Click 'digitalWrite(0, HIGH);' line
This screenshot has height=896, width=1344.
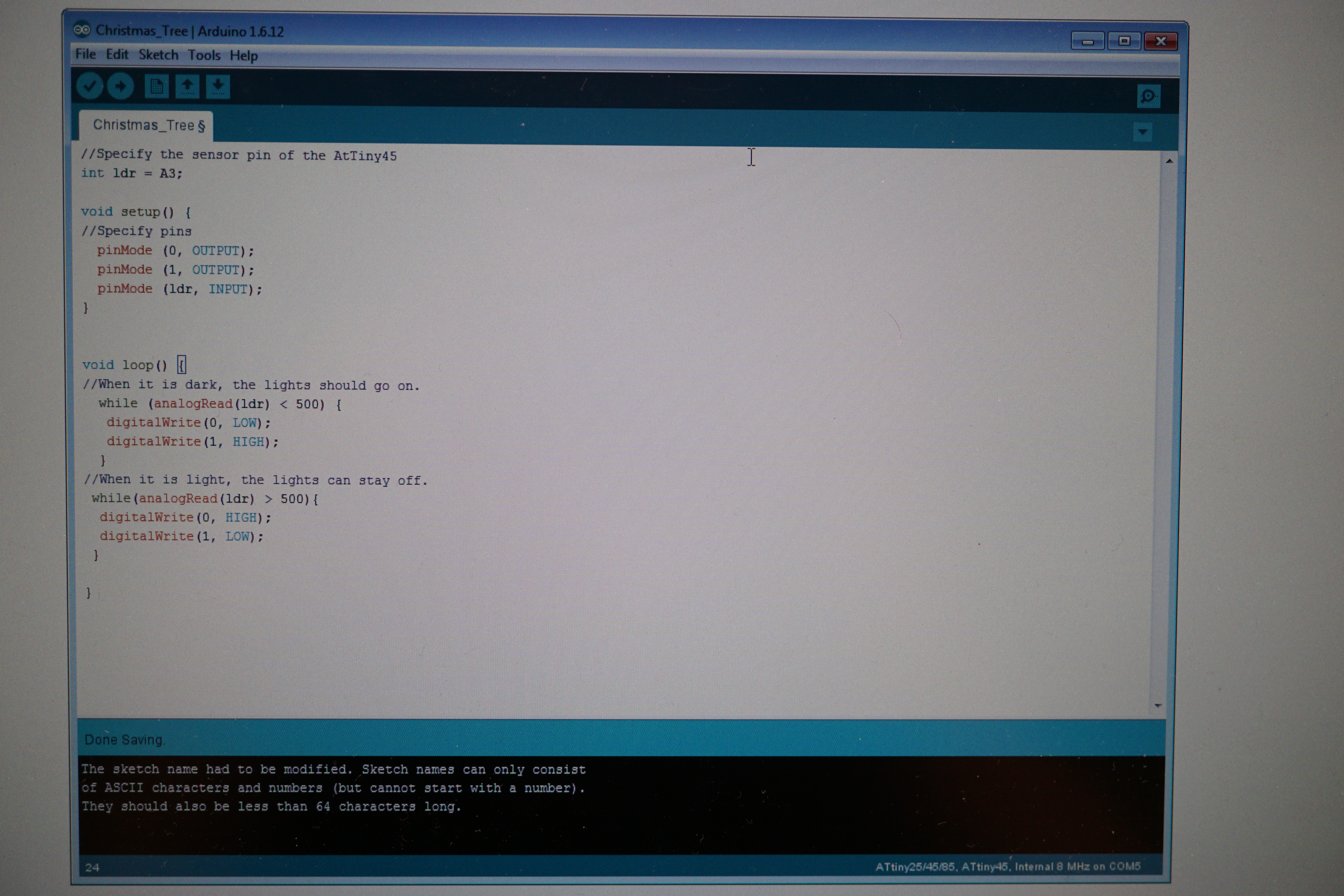click(x=185, y=517)
